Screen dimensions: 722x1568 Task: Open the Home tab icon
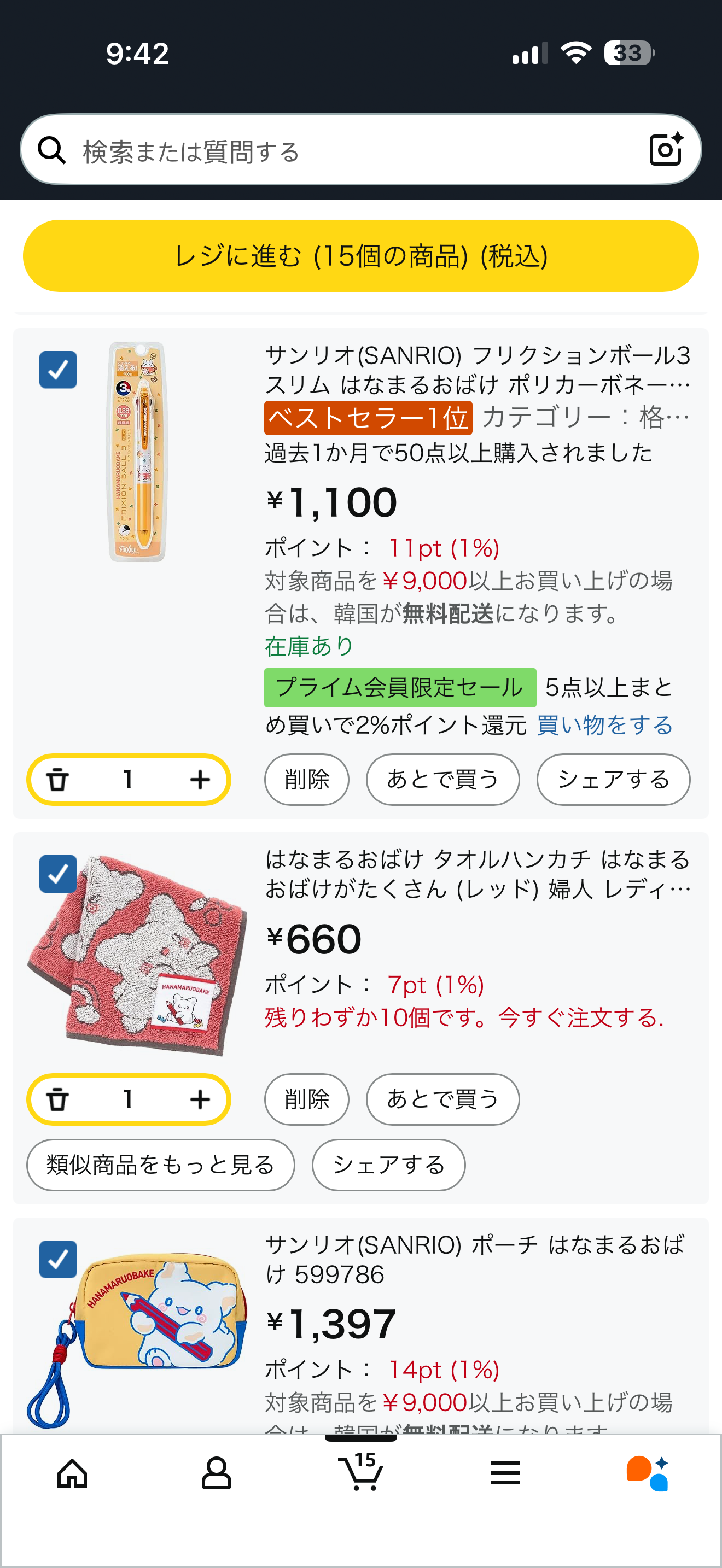coord(72,1473)
